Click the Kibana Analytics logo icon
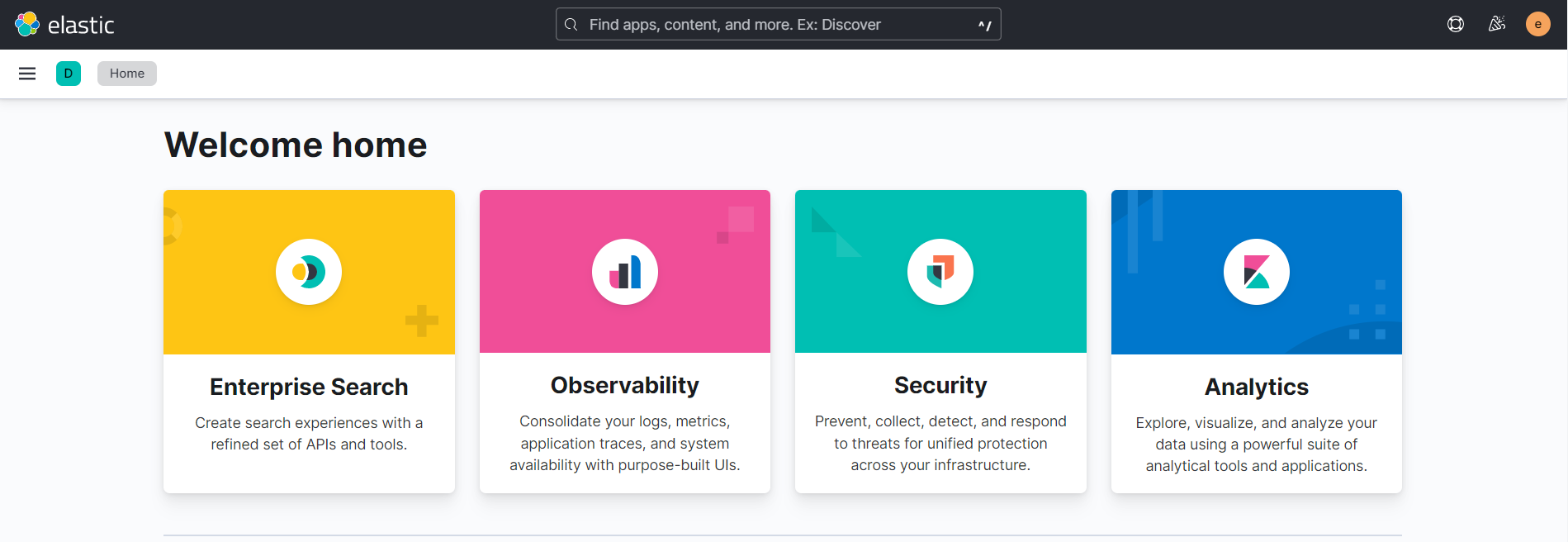 click(x=1256, y=272)
